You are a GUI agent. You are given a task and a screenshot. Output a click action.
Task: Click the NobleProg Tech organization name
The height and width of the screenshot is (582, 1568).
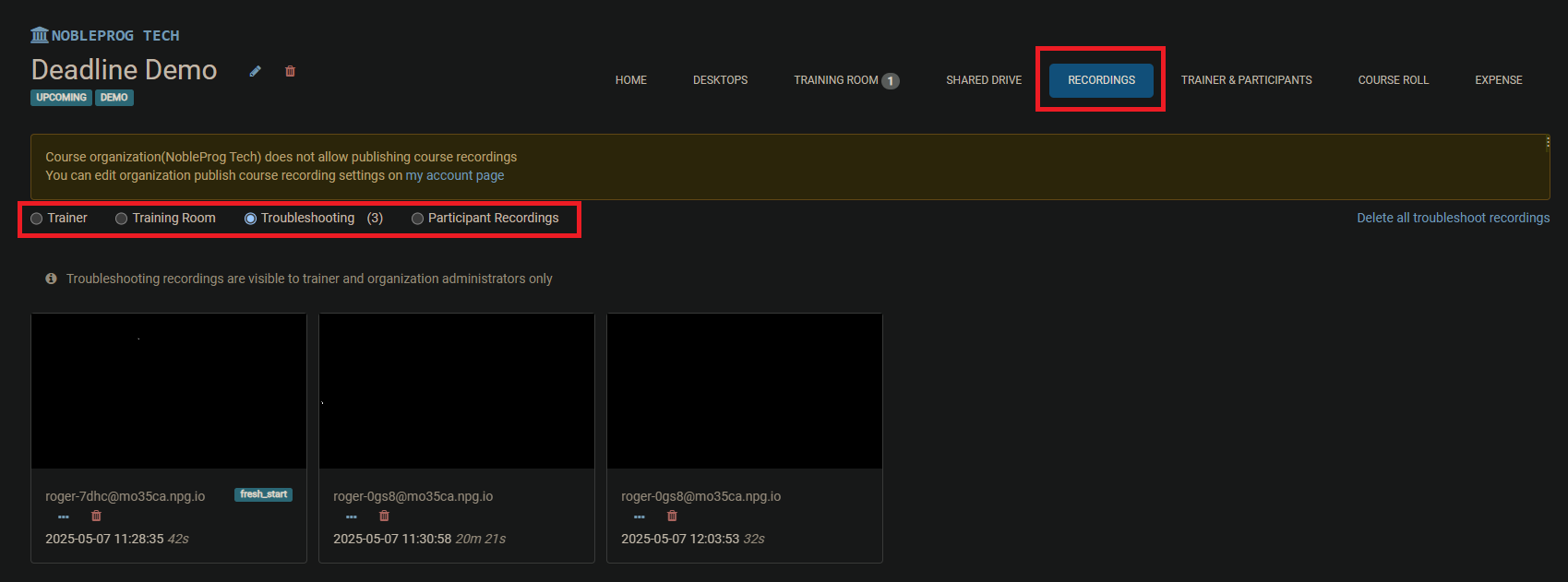click(x=115, y=35)
